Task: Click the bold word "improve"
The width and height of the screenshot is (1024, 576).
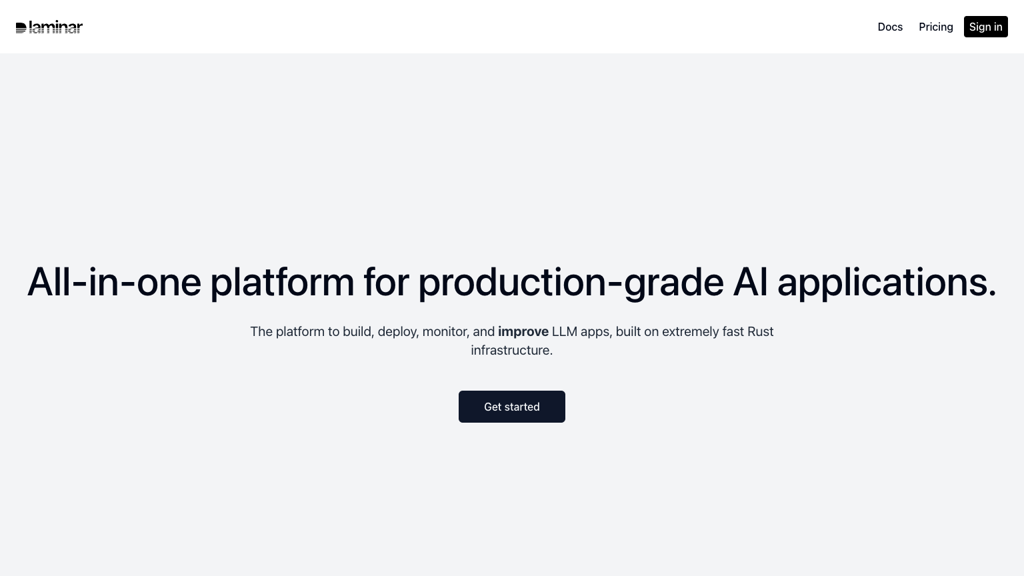Action: click(523, 332)
